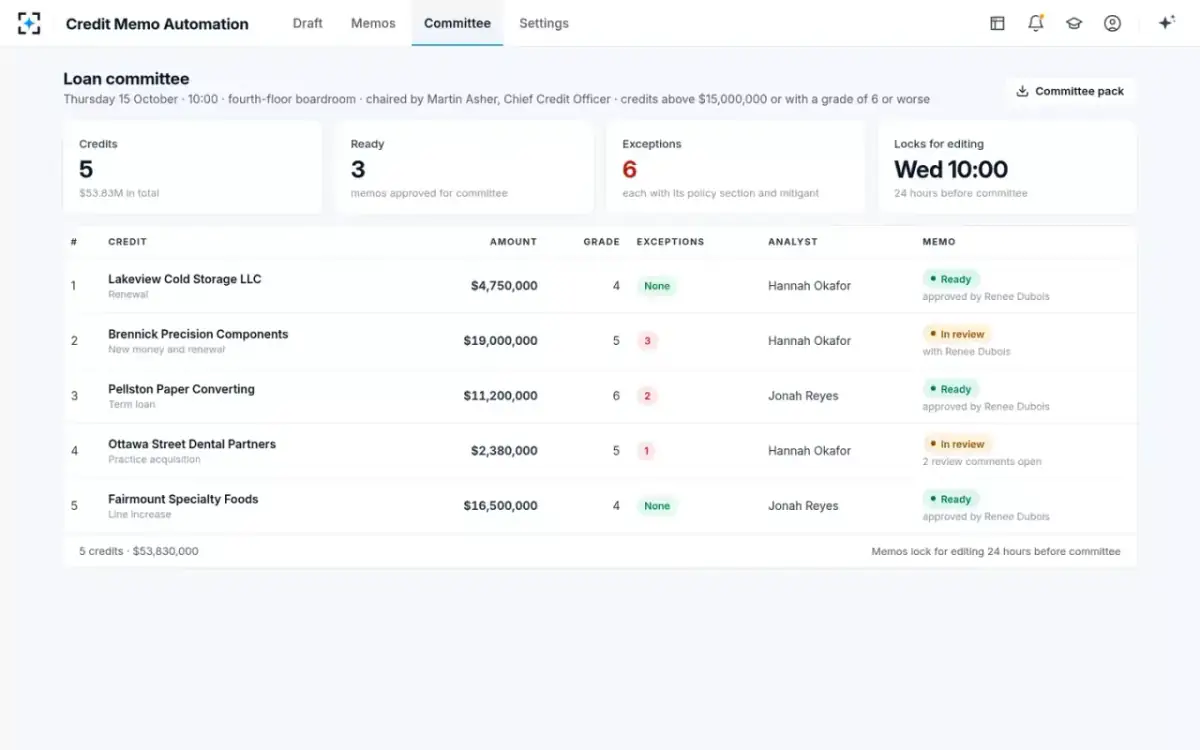Click 'with Renee Dubois' under Brennick

(966, 352)
